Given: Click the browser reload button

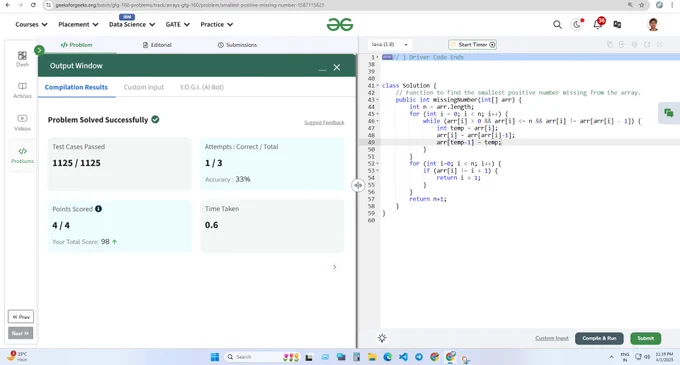Looking at the screenshot, I should point(33,5).
